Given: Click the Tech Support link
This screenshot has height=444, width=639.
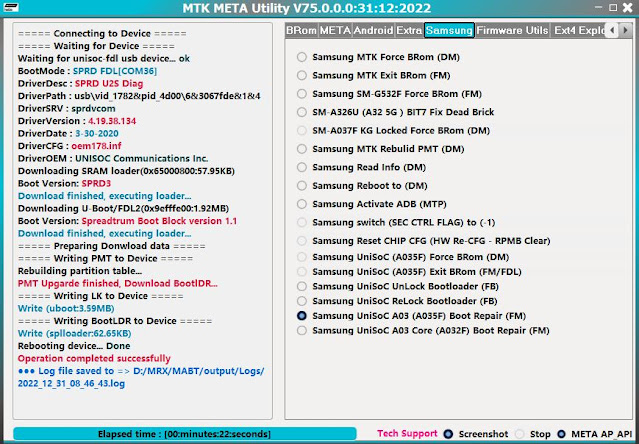Looking at the screenshot, I should [x=407, y=433].
